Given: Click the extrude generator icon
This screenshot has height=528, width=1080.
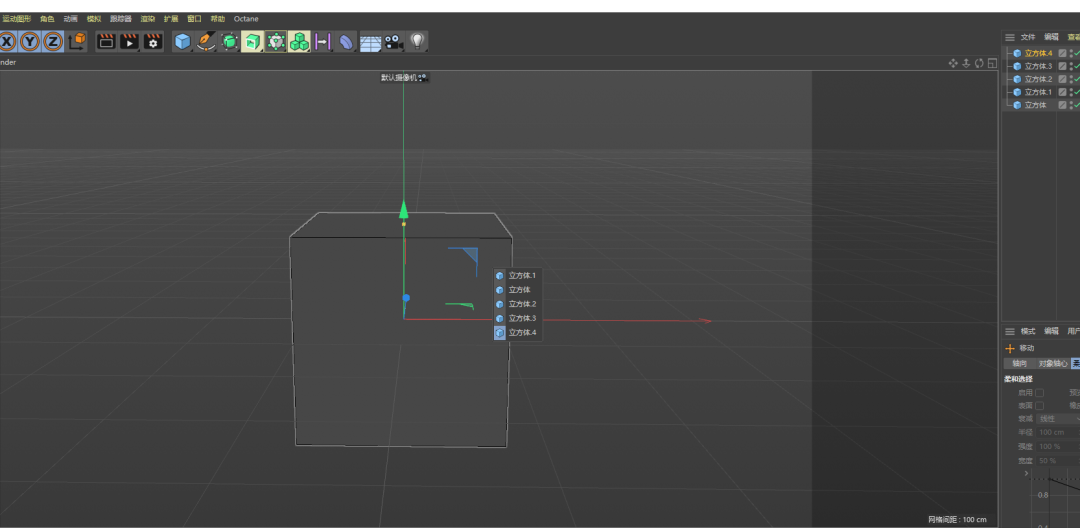Looking at the screenshot, I should coord(252,42).
